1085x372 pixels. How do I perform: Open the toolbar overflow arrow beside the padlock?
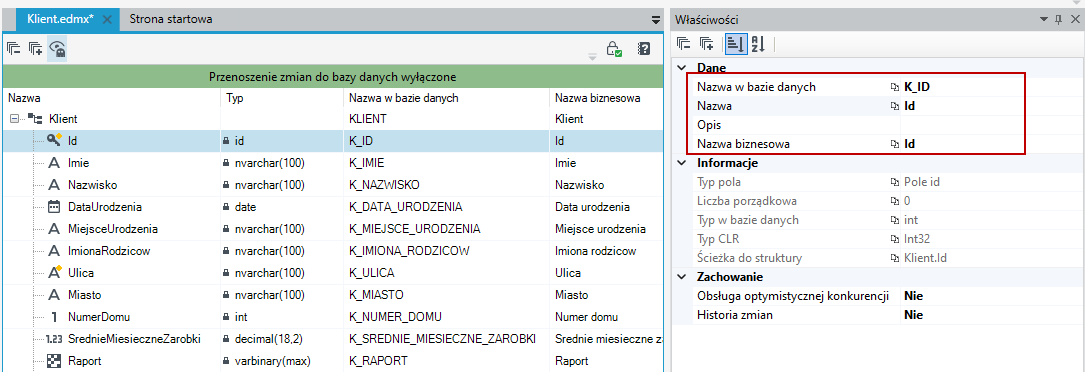(x=592, y=57)
